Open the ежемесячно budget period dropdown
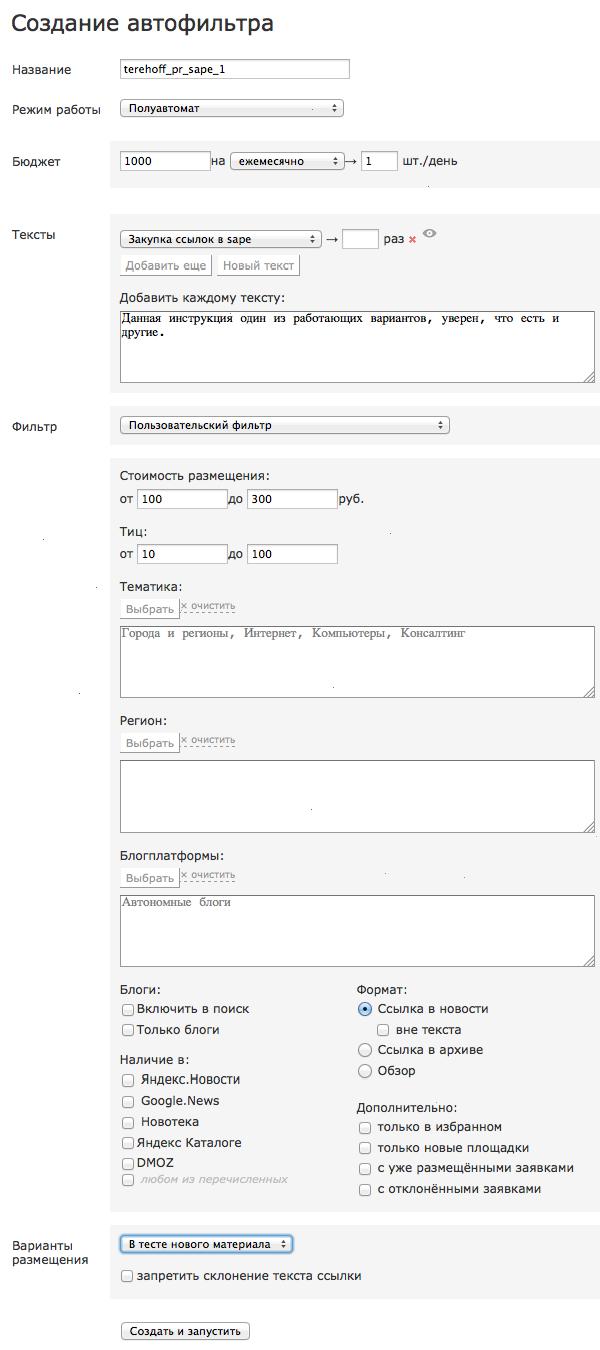Image resolution: width=600 pixels, height=1350 pixels. pyautogui.click(x=287, y=161)
